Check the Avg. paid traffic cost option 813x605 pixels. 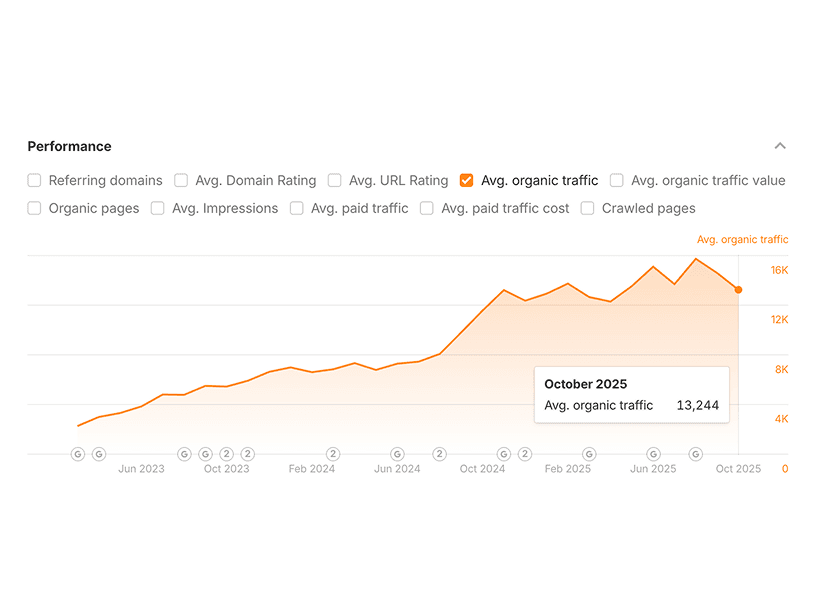[427, 209]
